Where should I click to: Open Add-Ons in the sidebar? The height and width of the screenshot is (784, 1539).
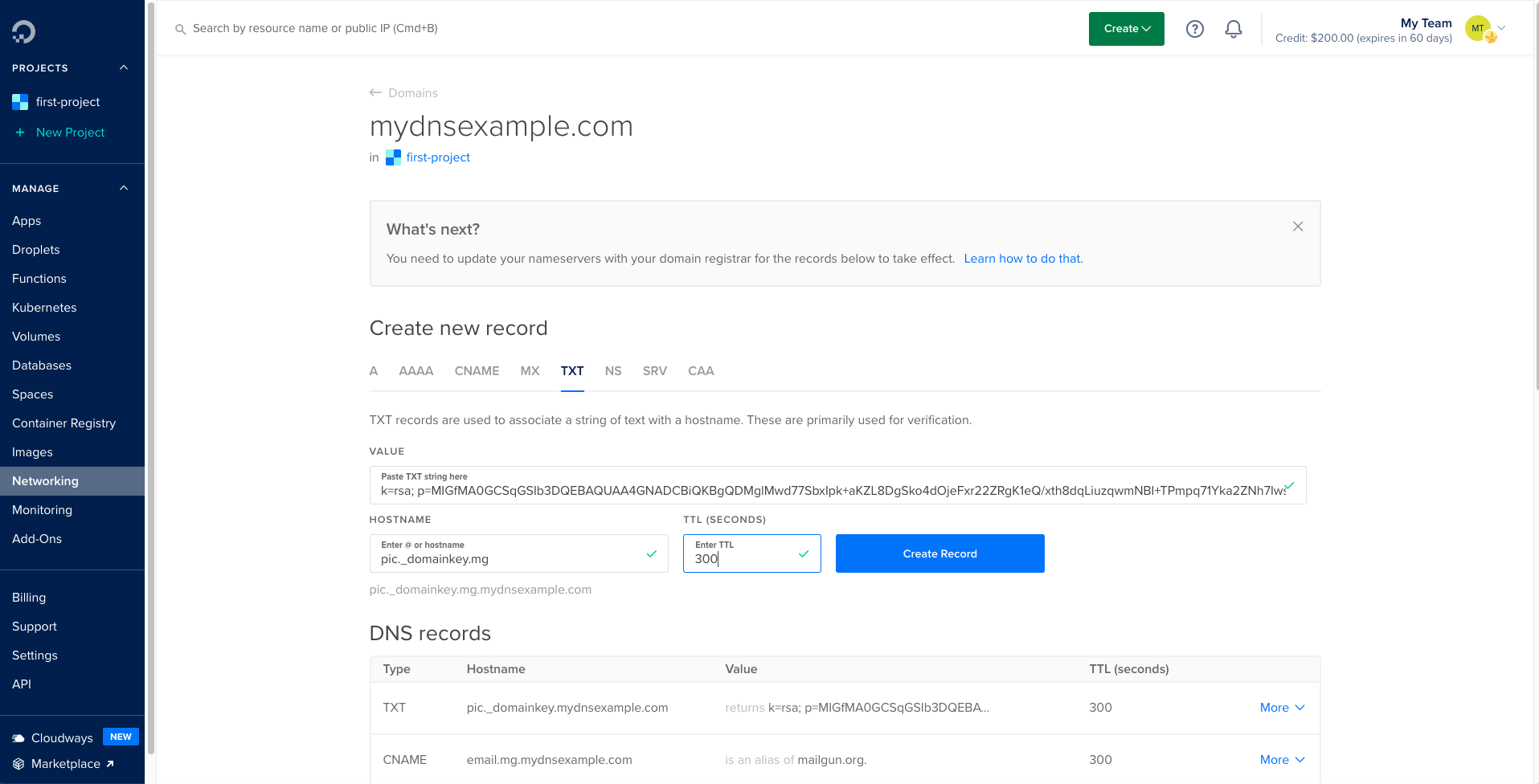(37, 539)
